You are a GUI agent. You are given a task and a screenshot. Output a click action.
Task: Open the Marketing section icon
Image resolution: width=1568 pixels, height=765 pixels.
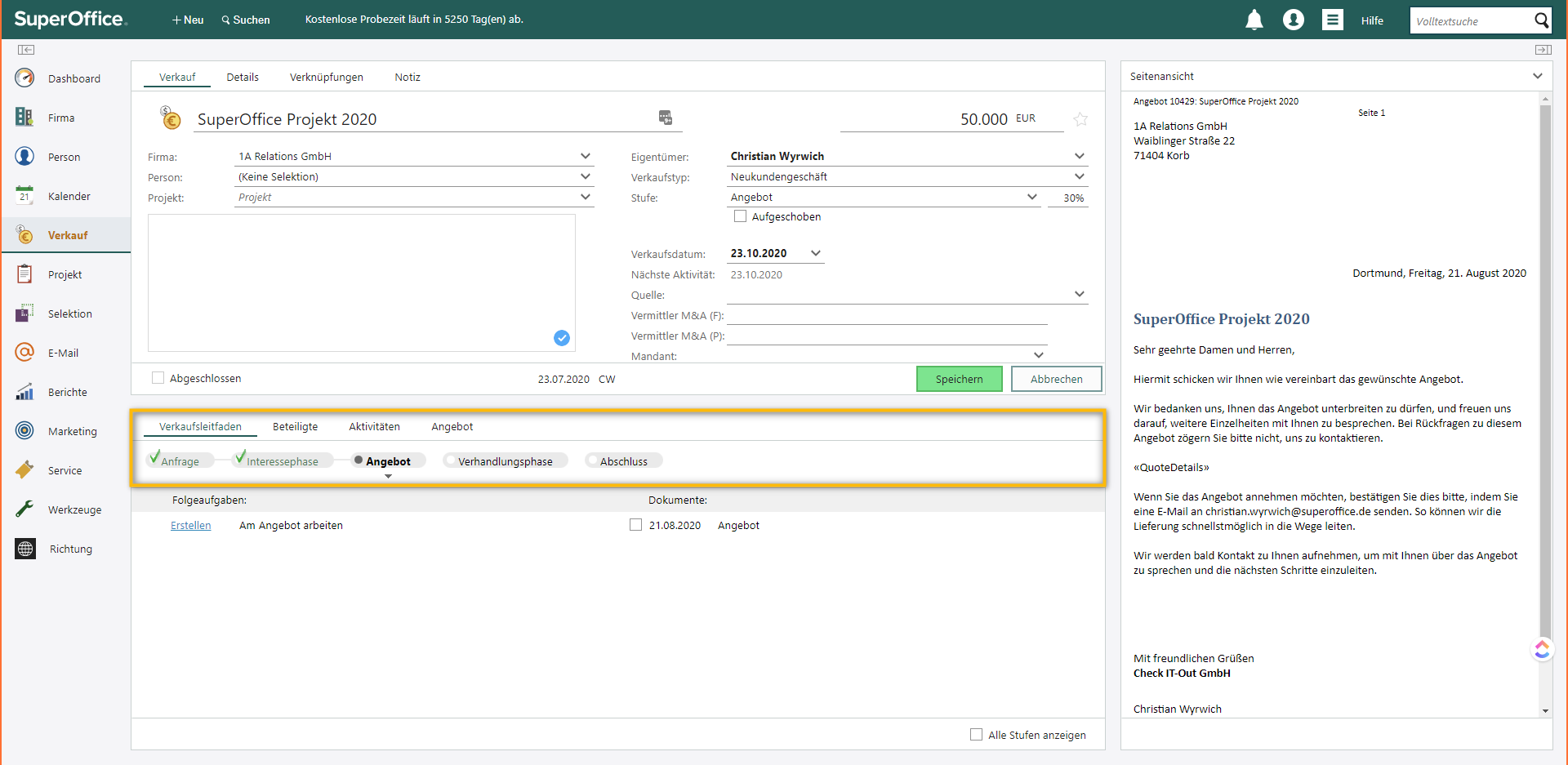click(x=24, y=431)
